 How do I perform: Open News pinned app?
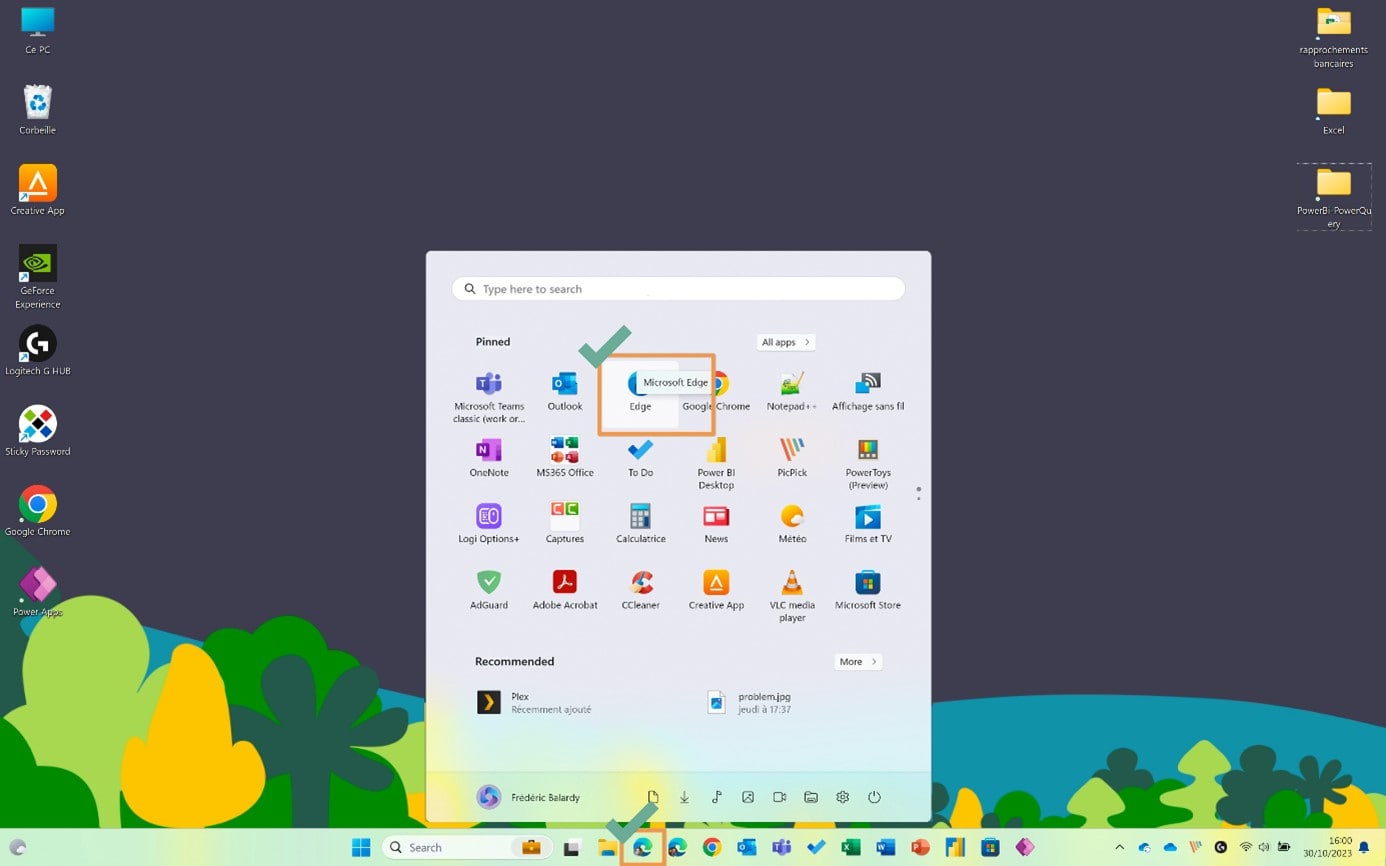point(716,523)
